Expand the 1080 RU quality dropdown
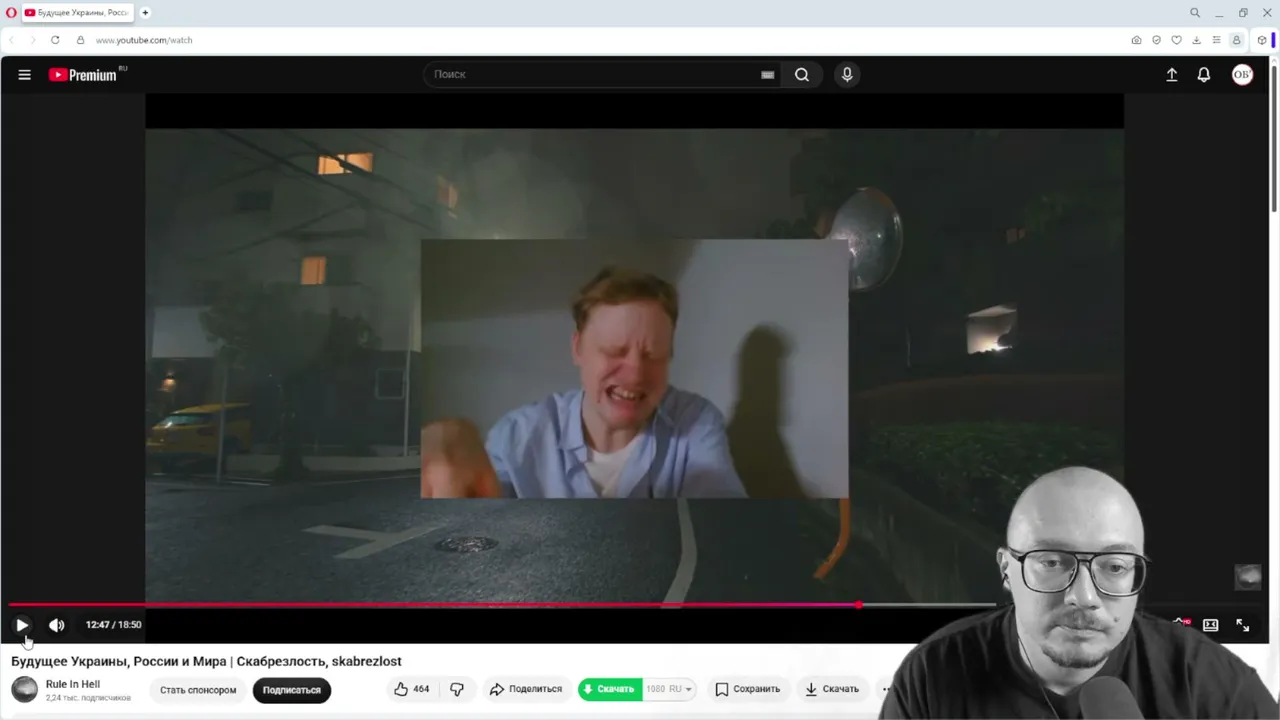This screenshot has height=720, width=1280. (x=669, y=689)
